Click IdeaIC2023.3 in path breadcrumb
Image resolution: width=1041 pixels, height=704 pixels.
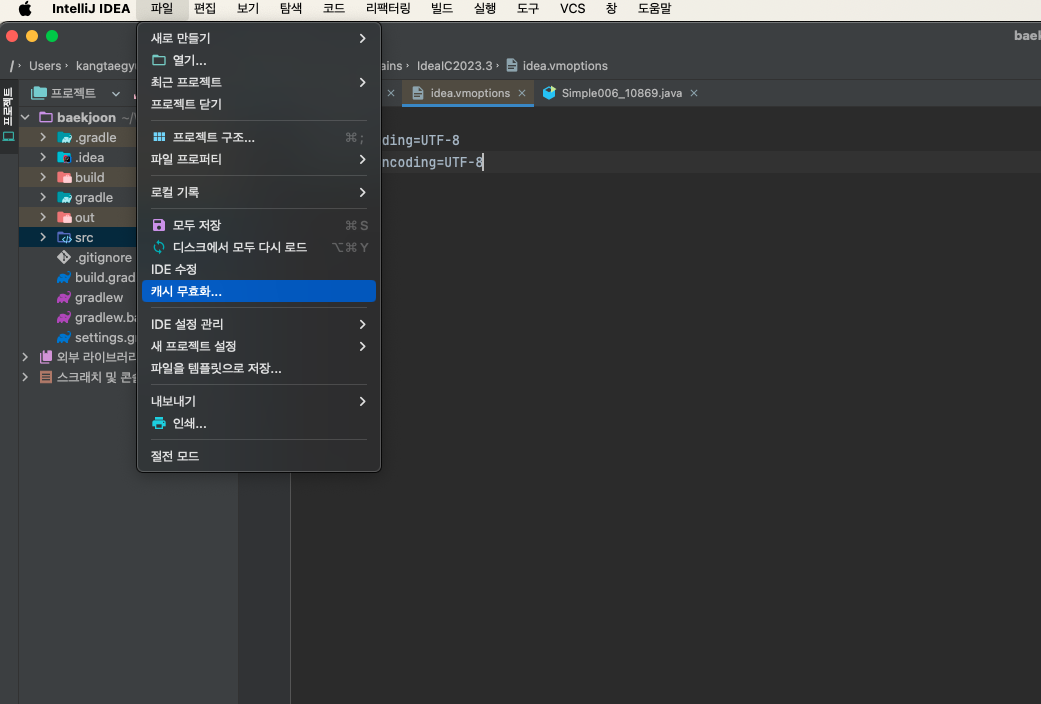(x=455, y=66)
